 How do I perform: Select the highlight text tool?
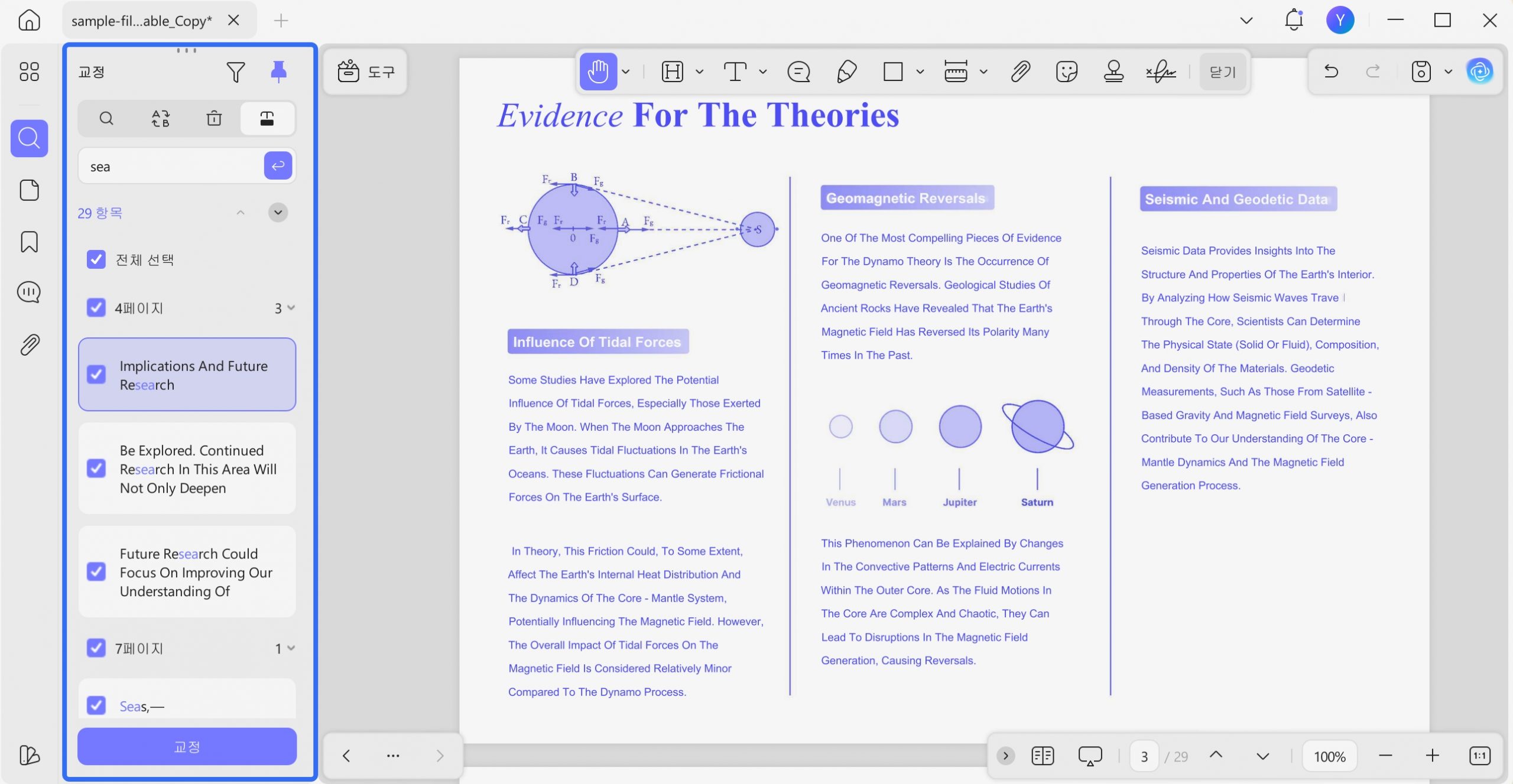(x=673, y=71)
